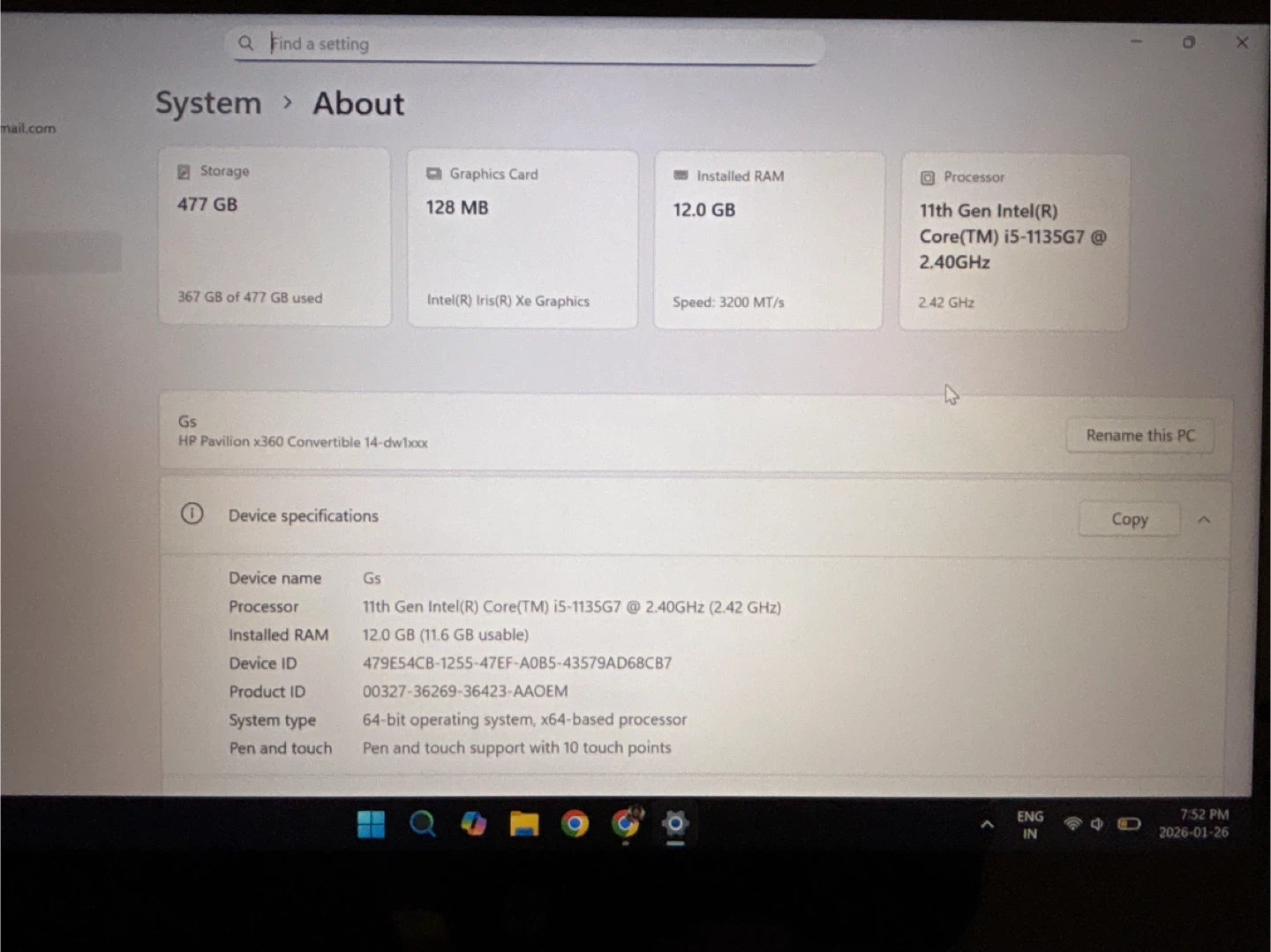1271x952 pixels.
Task: Click the Wi-Fi icon in system tray
Action: pos(1072,824)
